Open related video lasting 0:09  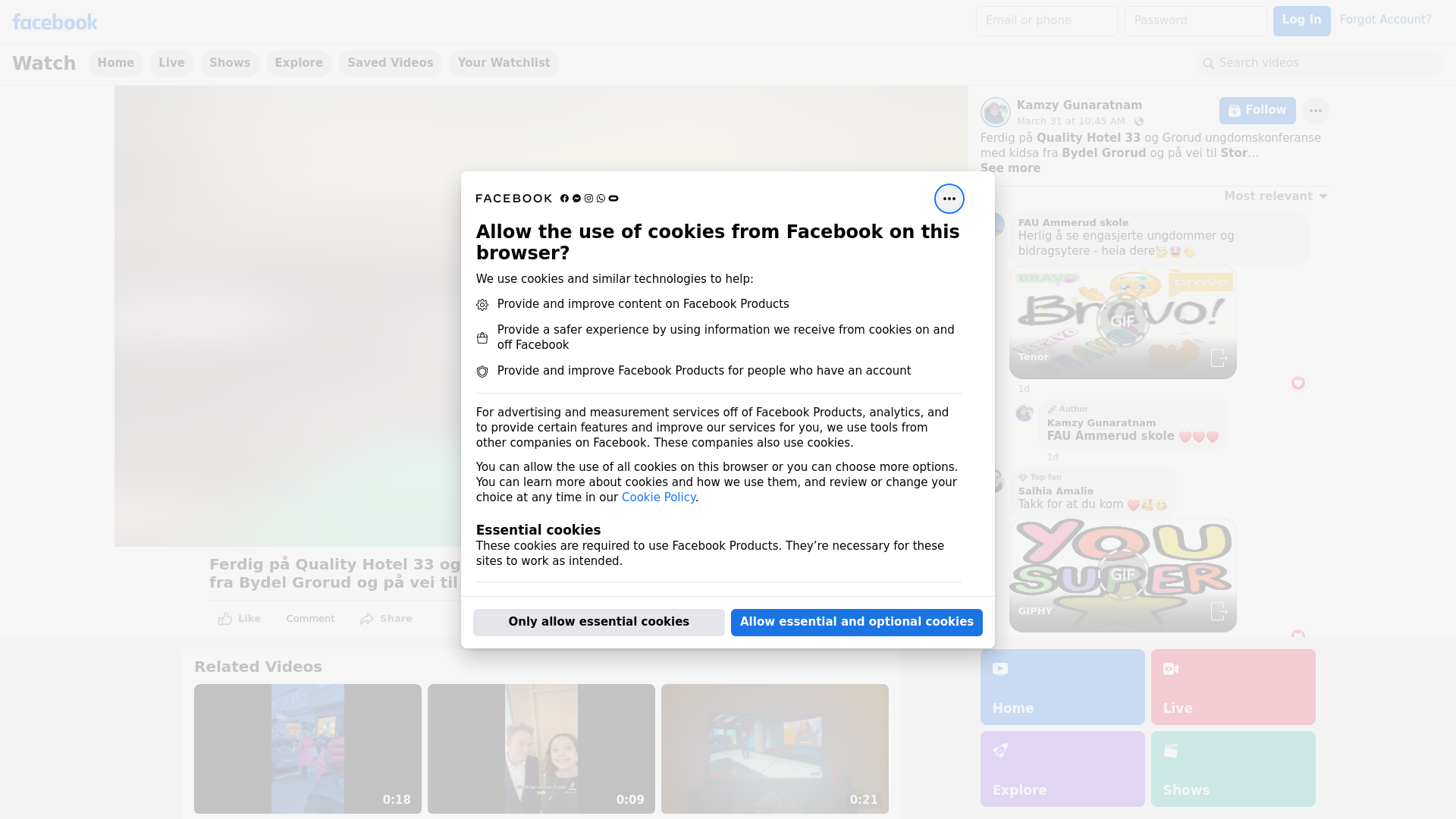point(541,748)
